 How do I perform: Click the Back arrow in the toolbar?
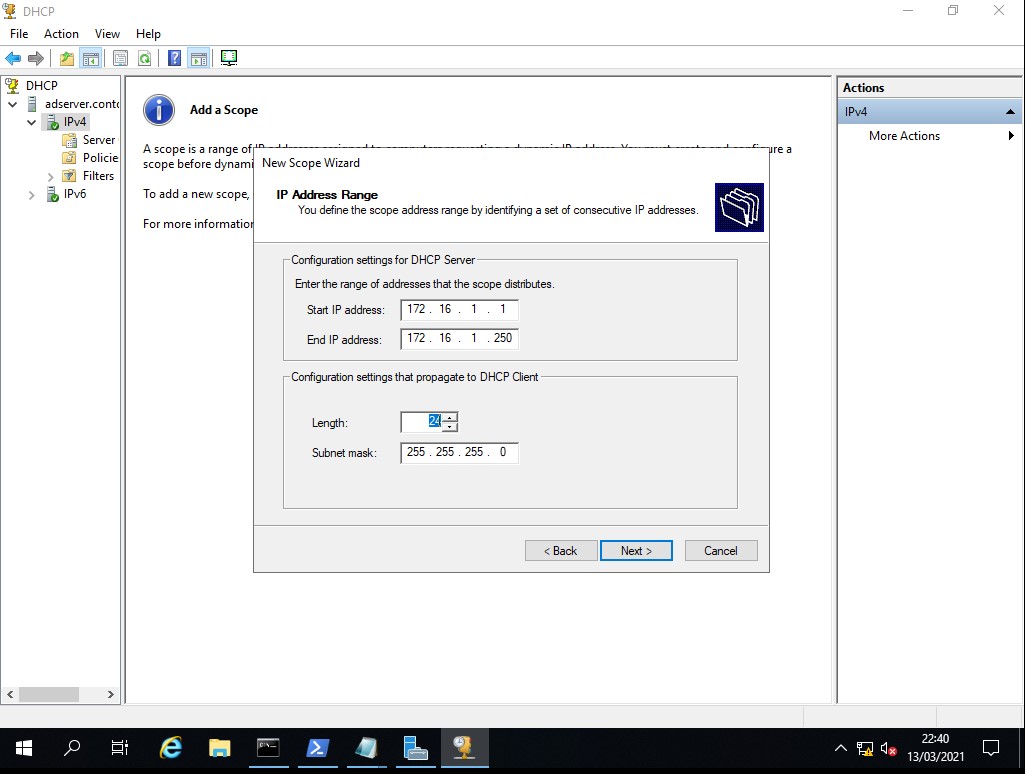(13, 59)
